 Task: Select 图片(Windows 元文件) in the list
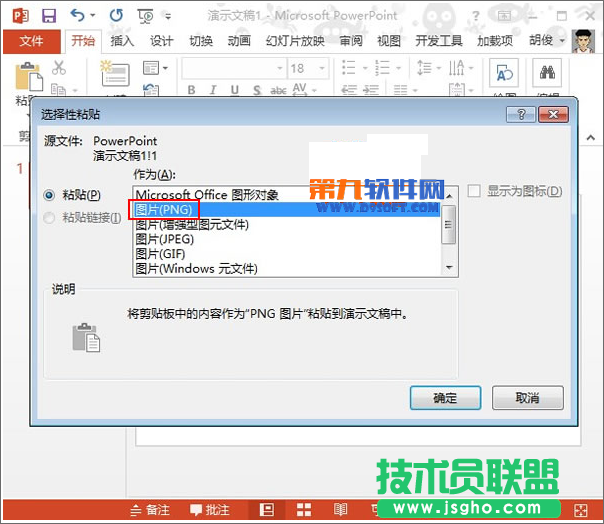tap(287, 269)
